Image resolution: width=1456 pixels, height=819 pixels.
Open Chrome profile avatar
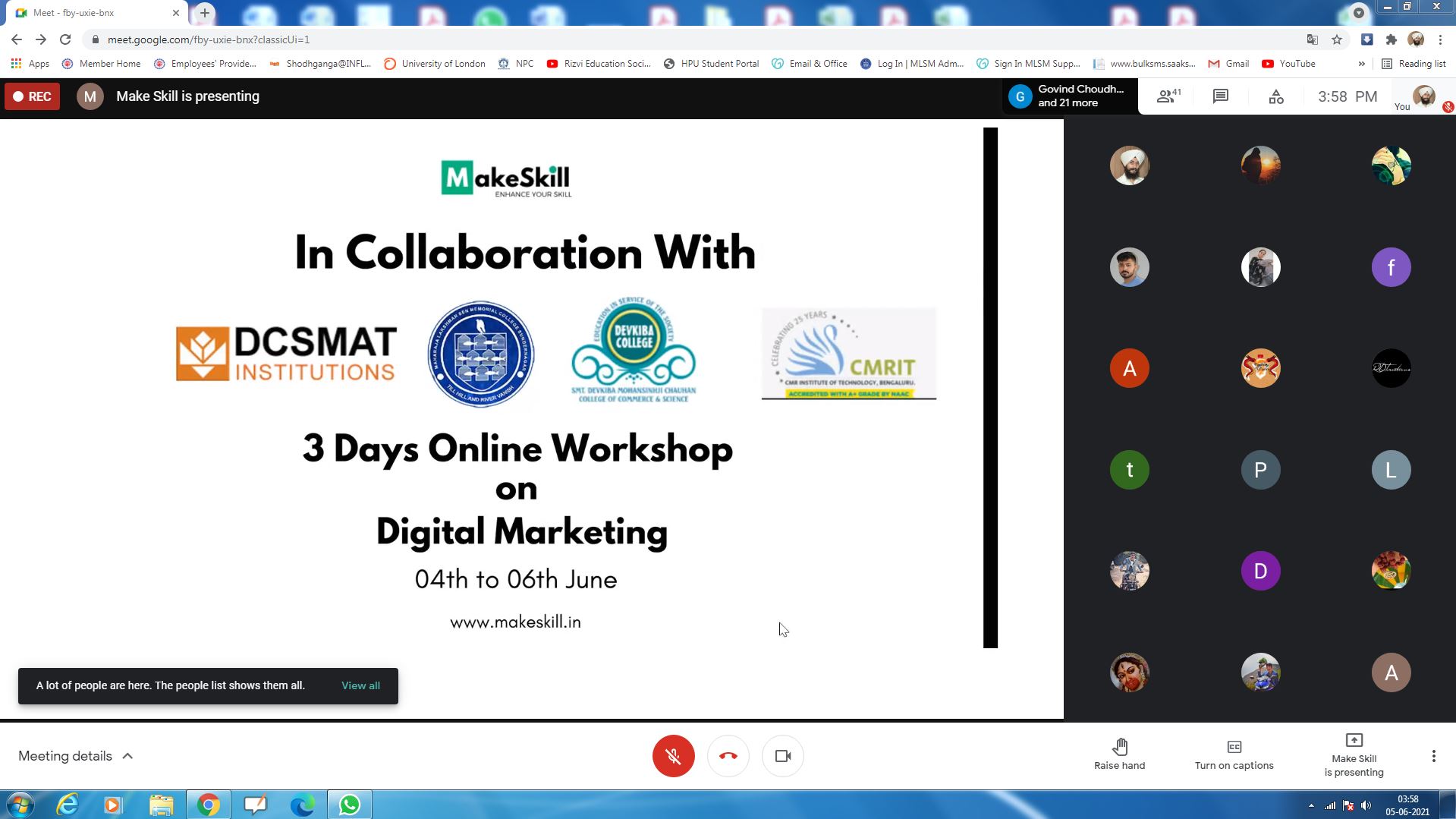coord(1416,39)
